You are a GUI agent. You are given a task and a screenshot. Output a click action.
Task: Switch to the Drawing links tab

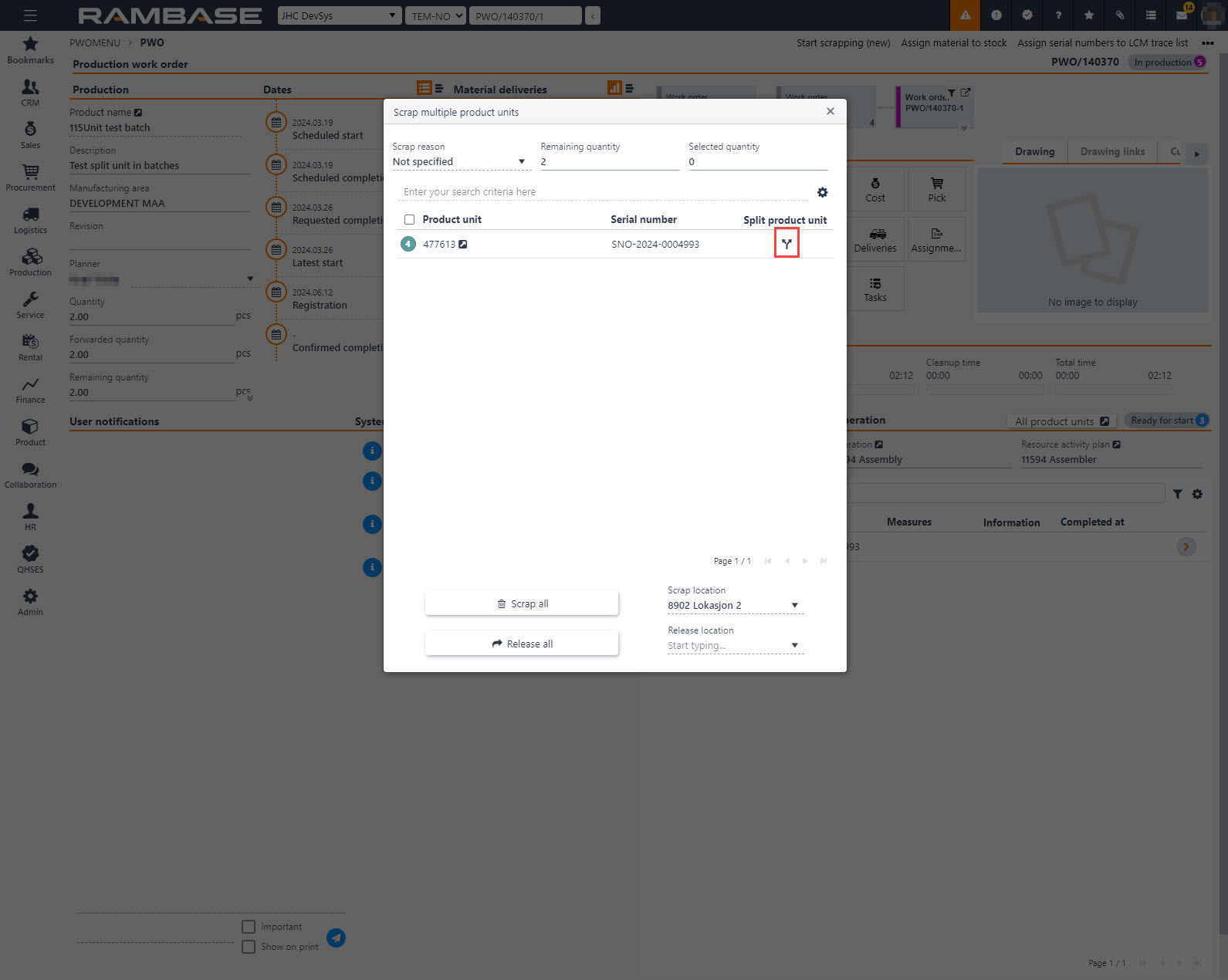1112,151
